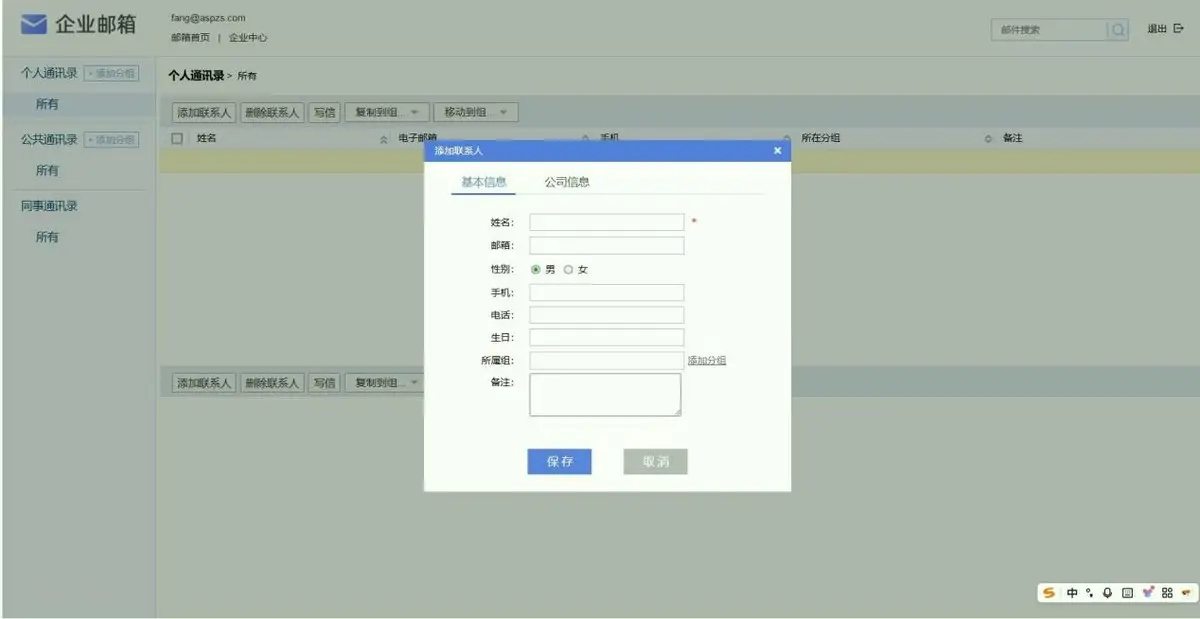
Task: Click the Sogou input method logo in tray
Action: pos(1047,592)
